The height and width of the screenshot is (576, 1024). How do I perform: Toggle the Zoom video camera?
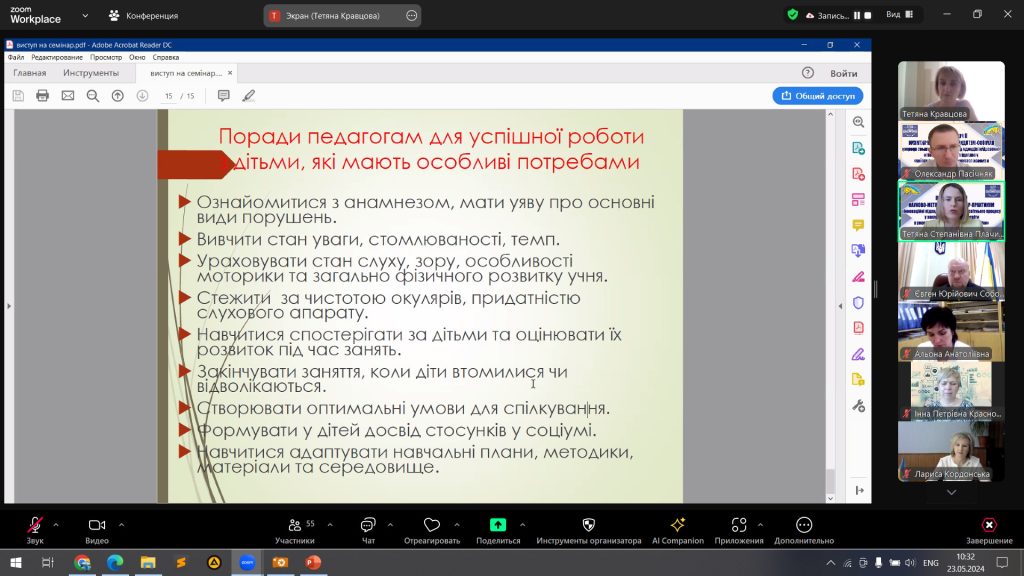click(x=97, y=529)
